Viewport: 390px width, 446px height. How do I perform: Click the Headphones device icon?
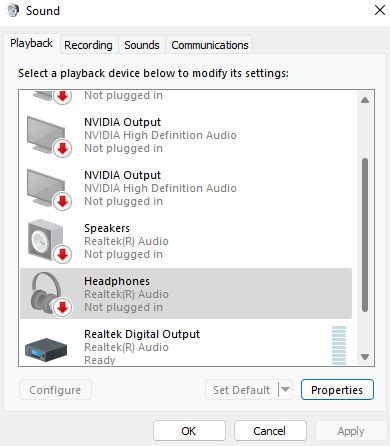[50, 294]
